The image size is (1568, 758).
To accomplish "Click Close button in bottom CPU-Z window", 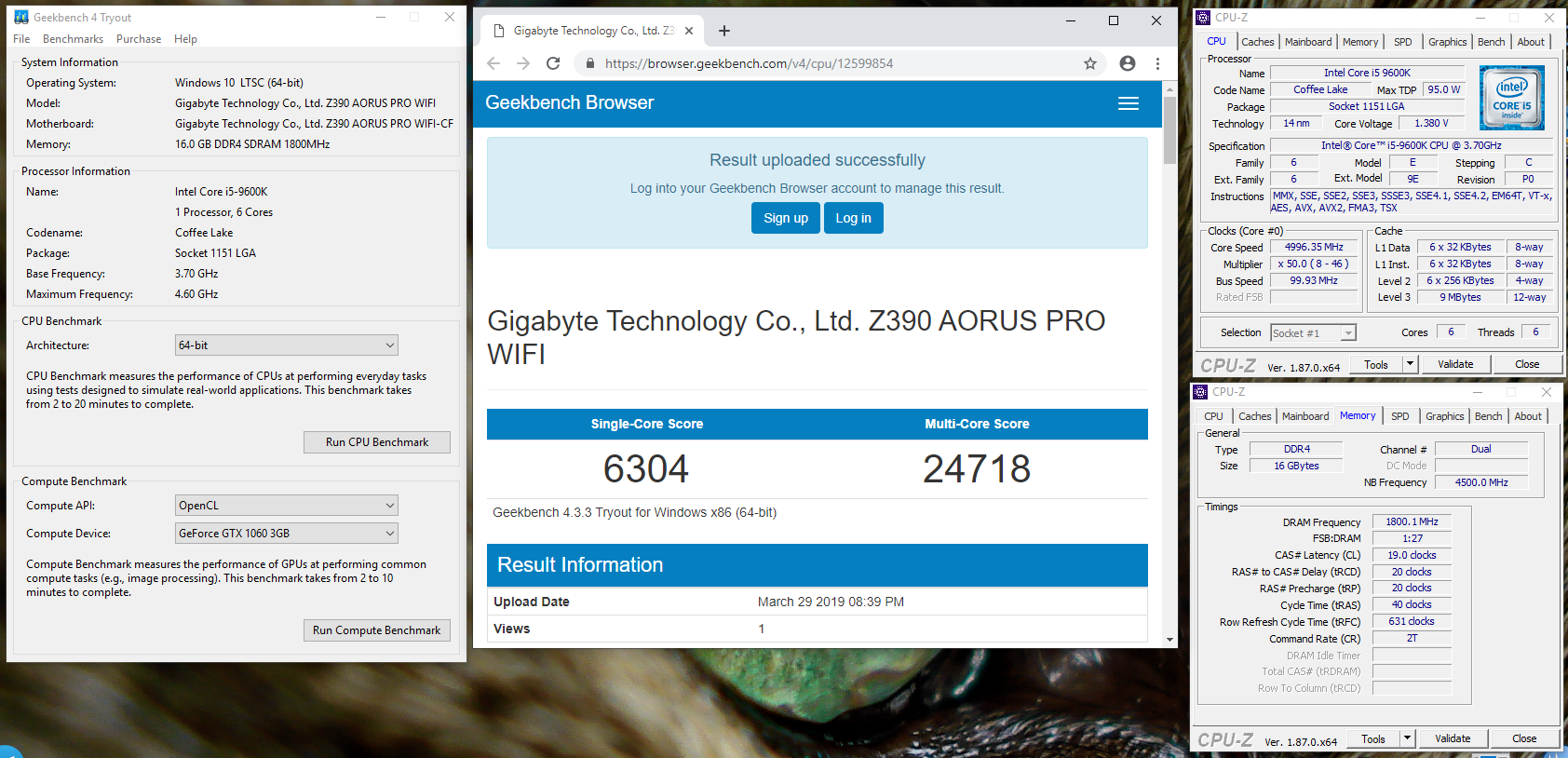I will [1524, 738].
